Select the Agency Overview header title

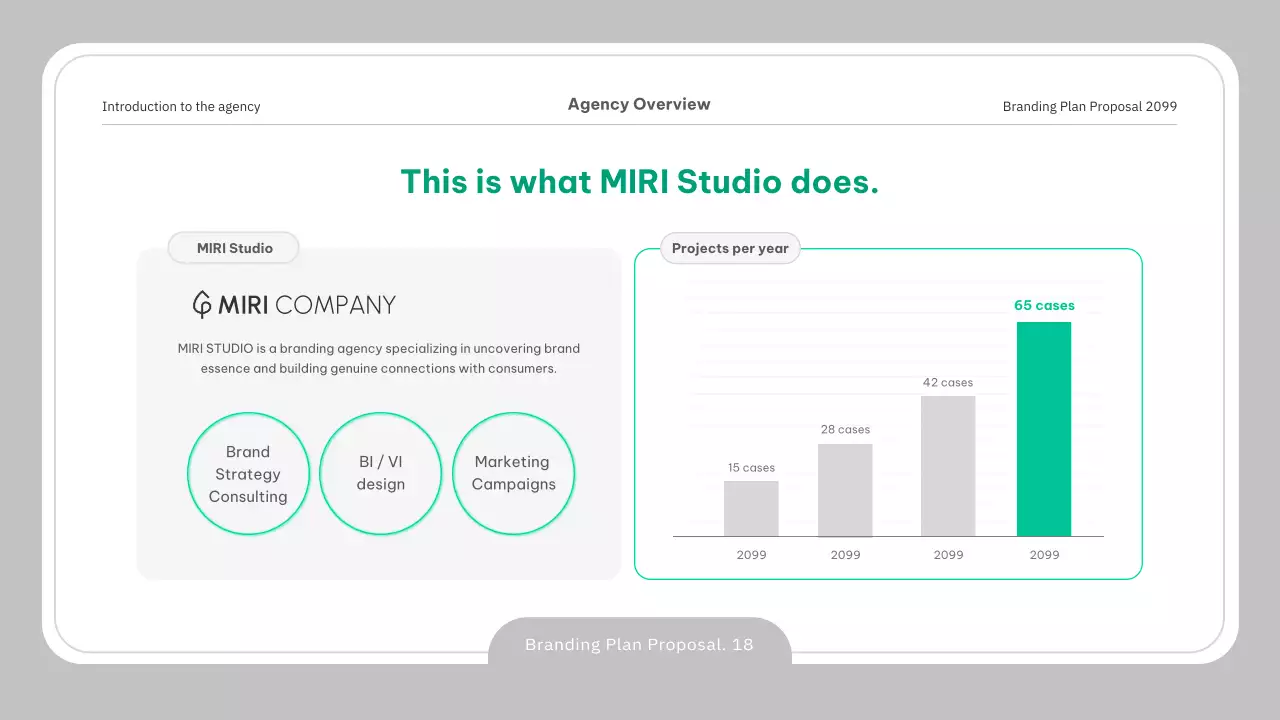coord(639,104)
